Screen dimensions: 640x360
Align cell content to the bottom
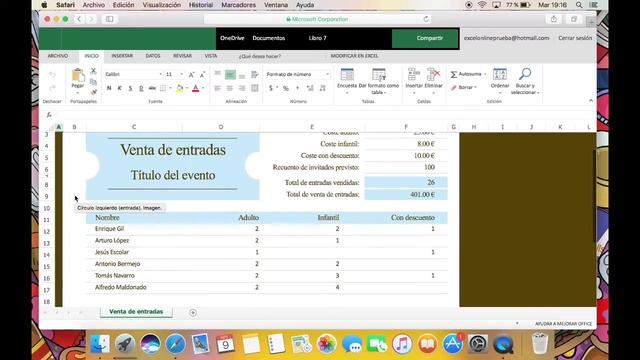[x=242, y=75]
